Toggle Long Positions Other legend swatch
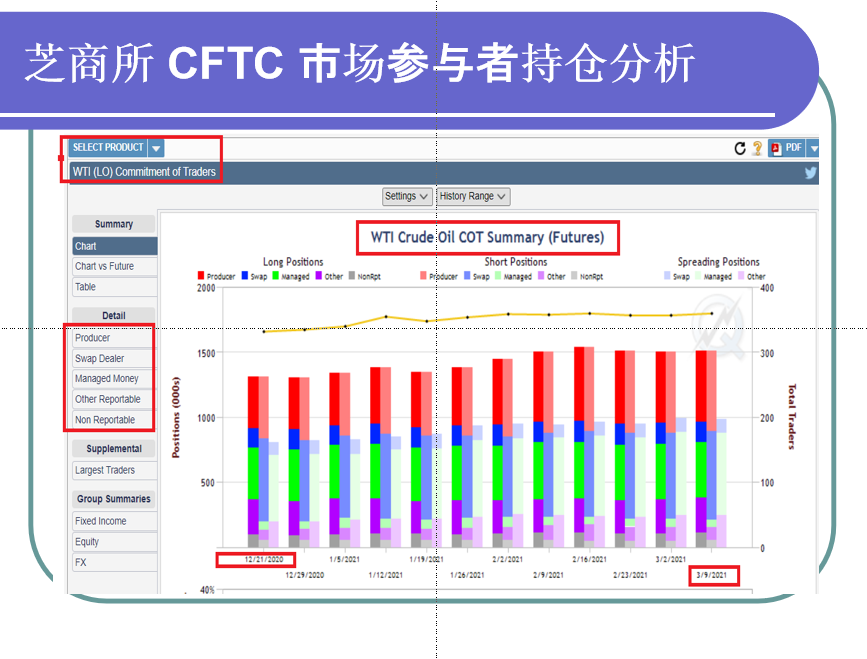Viewport: 867px width, 659px height. point(318,275)
